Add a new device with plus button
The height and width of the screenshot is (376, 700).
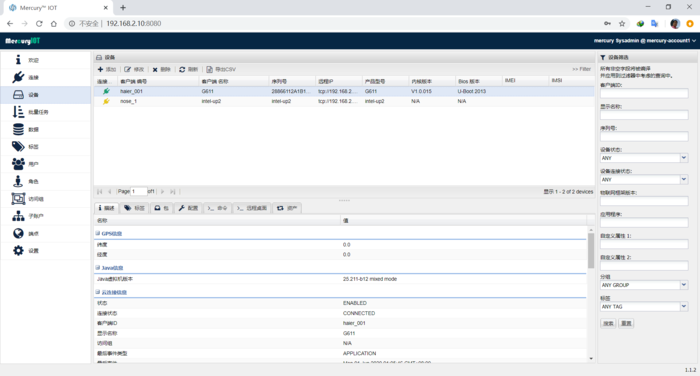[107, 69]
